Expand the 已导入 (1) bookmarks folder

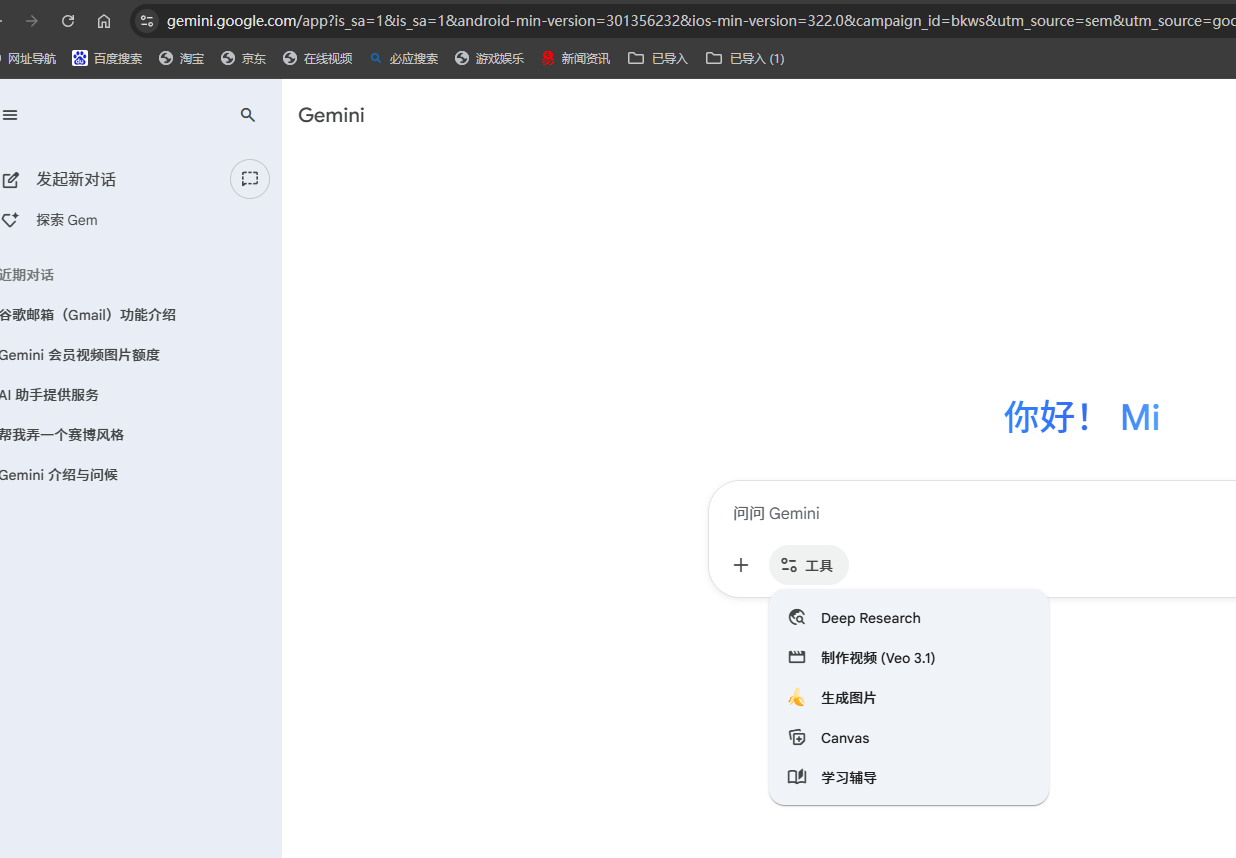[x=745, y=59]
